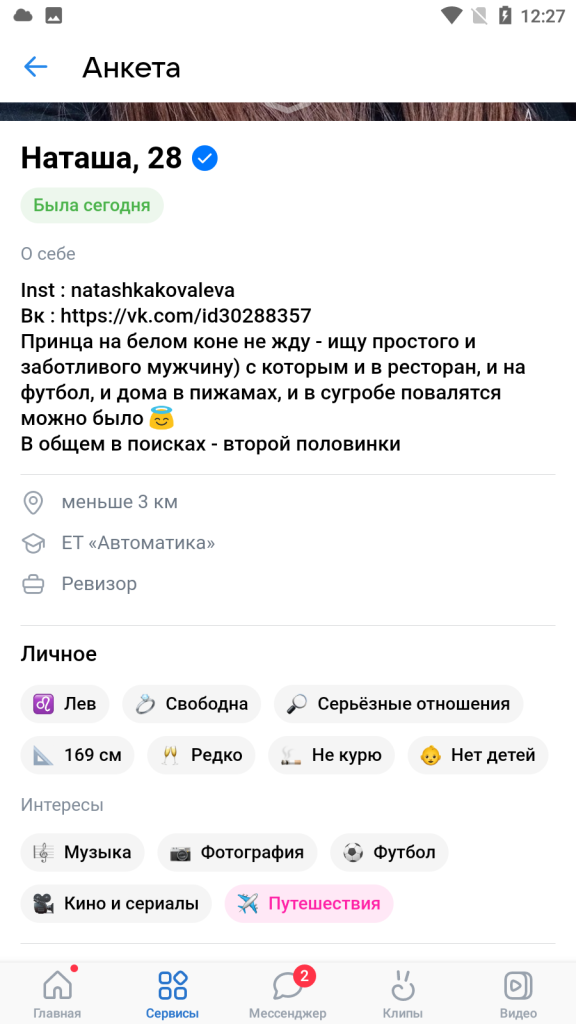576x1024 pixels.
Task: Tap the Серьёзные отношения chip
Action: [398, 704]
